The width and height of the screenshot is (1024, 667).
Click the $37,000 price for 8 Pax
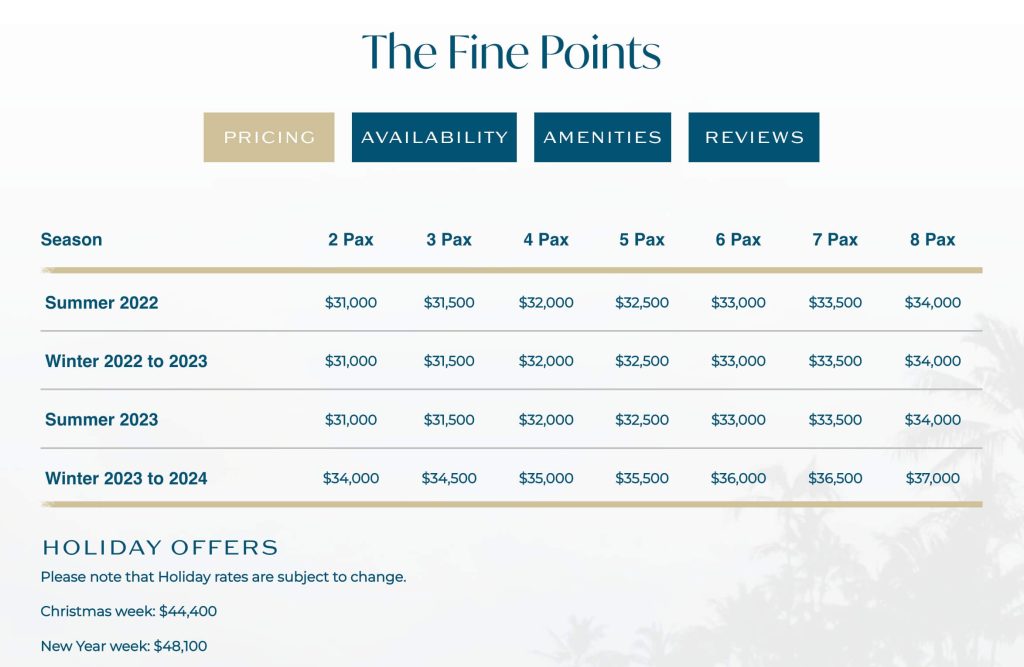click(933, 478)
